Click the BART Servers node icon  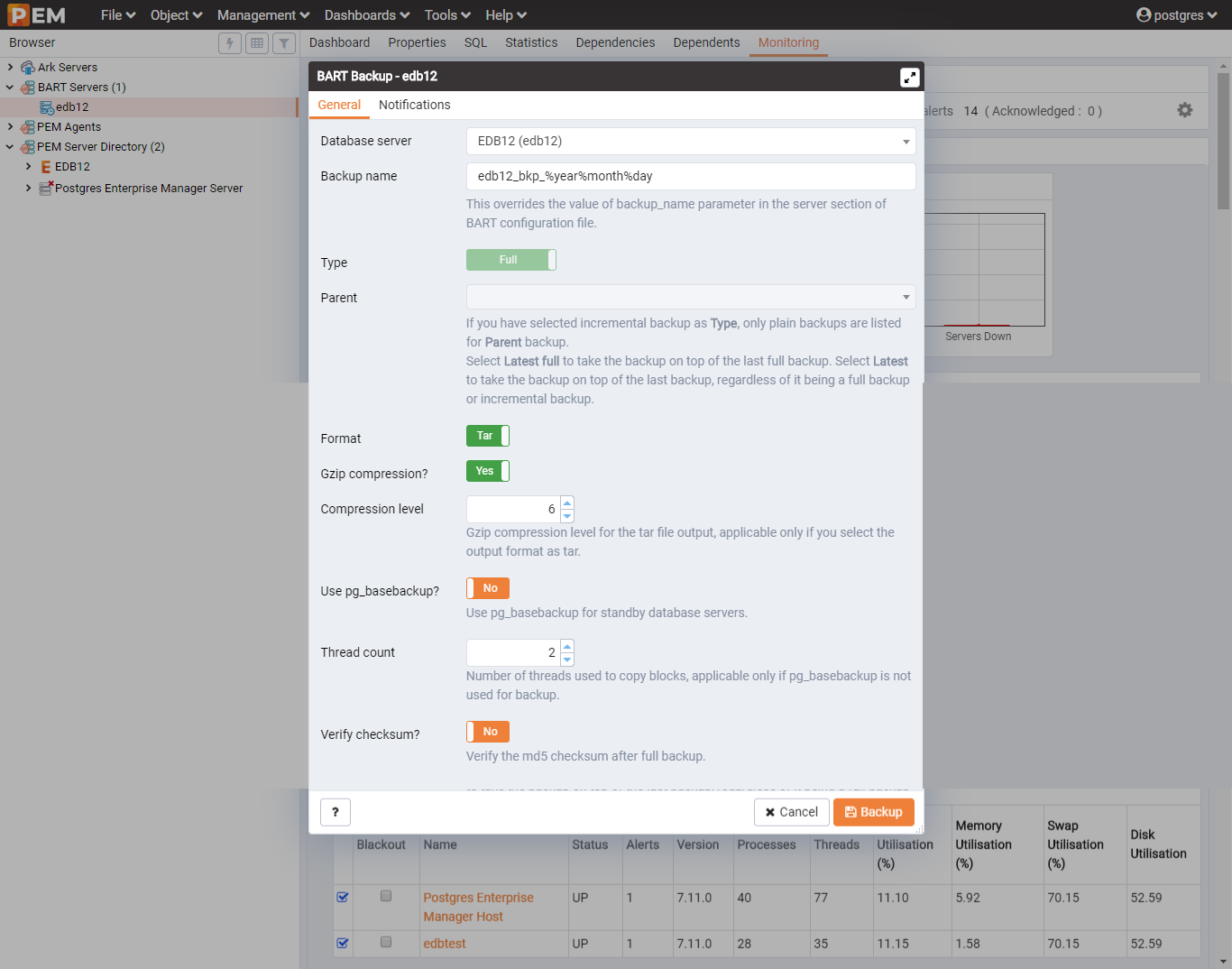28,88
